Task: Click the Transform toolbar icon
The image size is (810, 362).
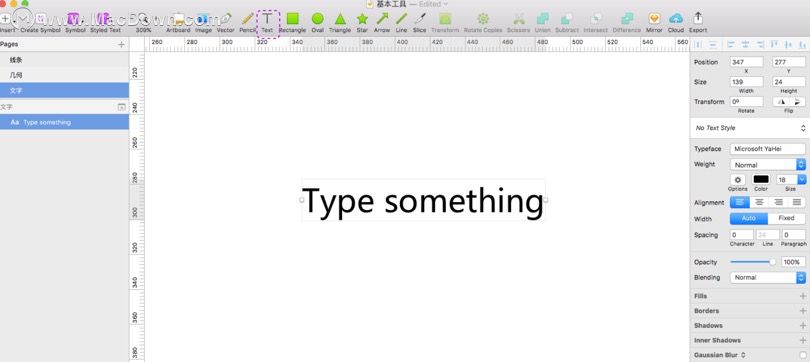Action: (x=445, y=23)
